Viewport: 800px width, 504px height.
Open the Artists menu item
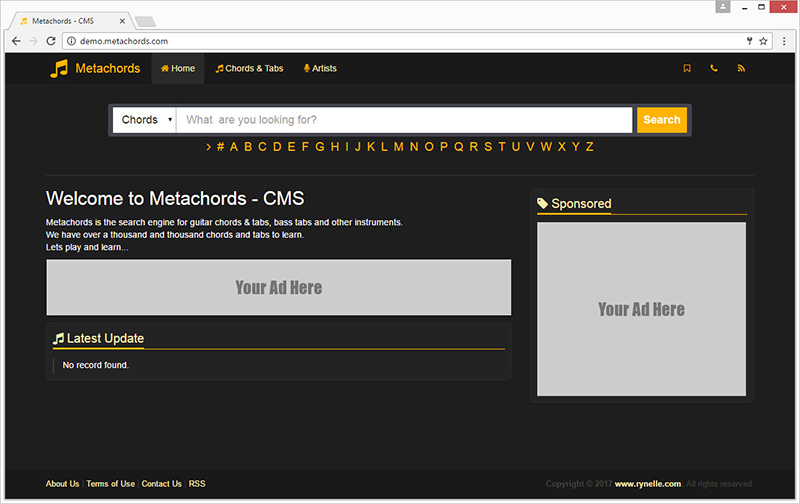click(x=320, y=68)
